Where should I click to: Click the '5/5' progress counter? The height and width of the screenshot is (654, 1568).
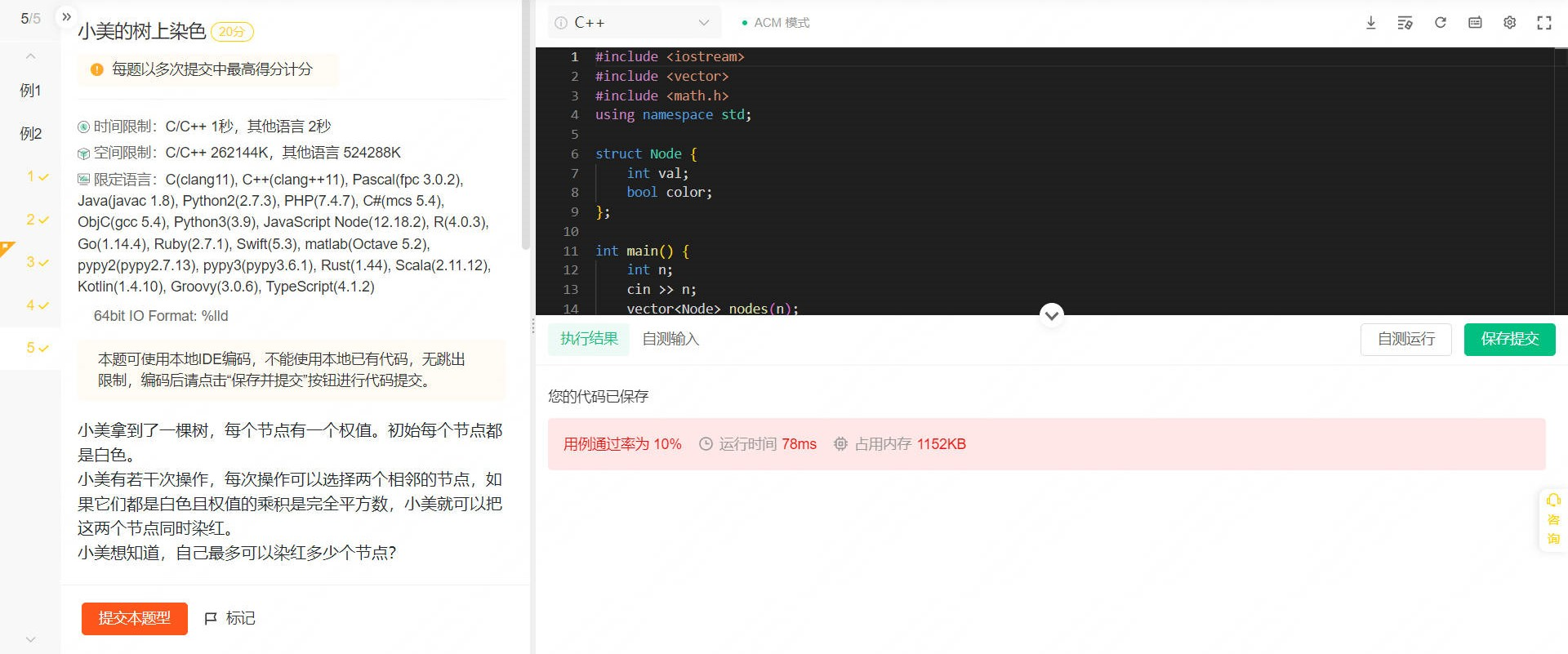pyautogui.click(x=30, y=18)
